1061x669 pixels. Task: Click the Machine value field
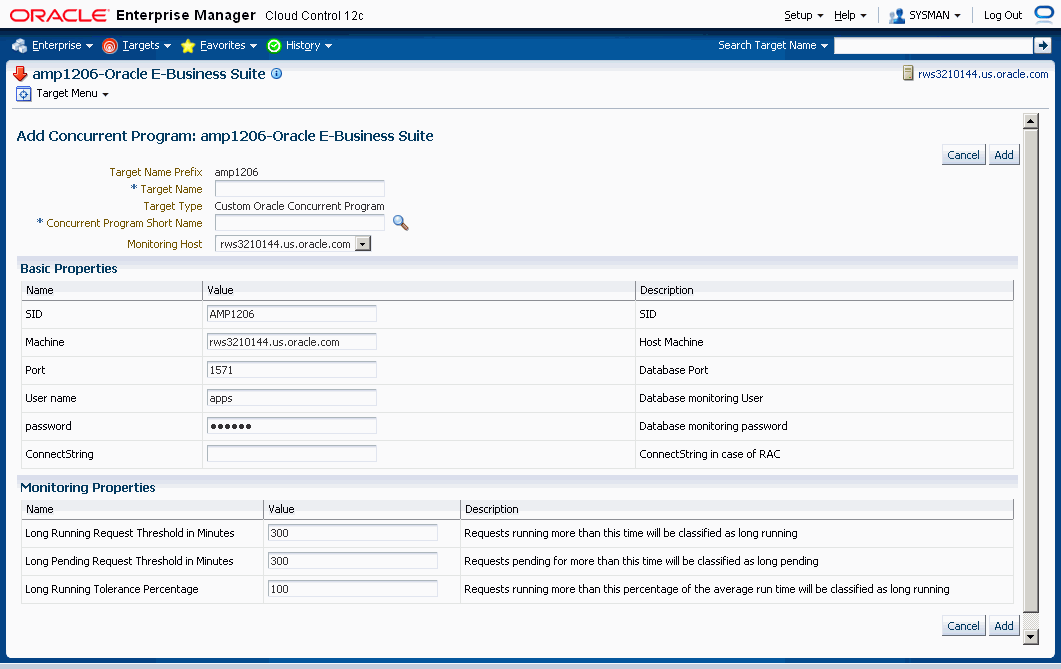point(292,342)
